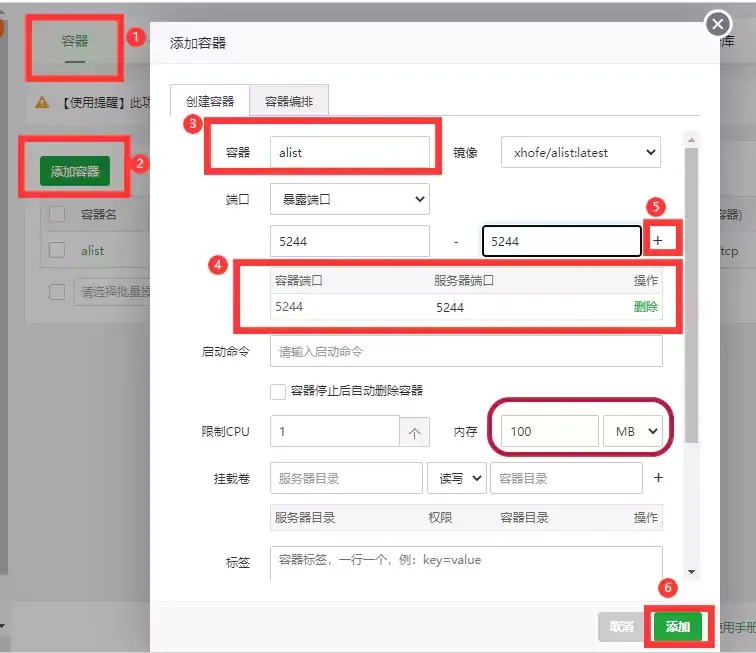Screen dimensions: 756x653
Task: Open the batch action dropdown 请选择批量操作
Action: pyautogui.click(x=113, y=291)
